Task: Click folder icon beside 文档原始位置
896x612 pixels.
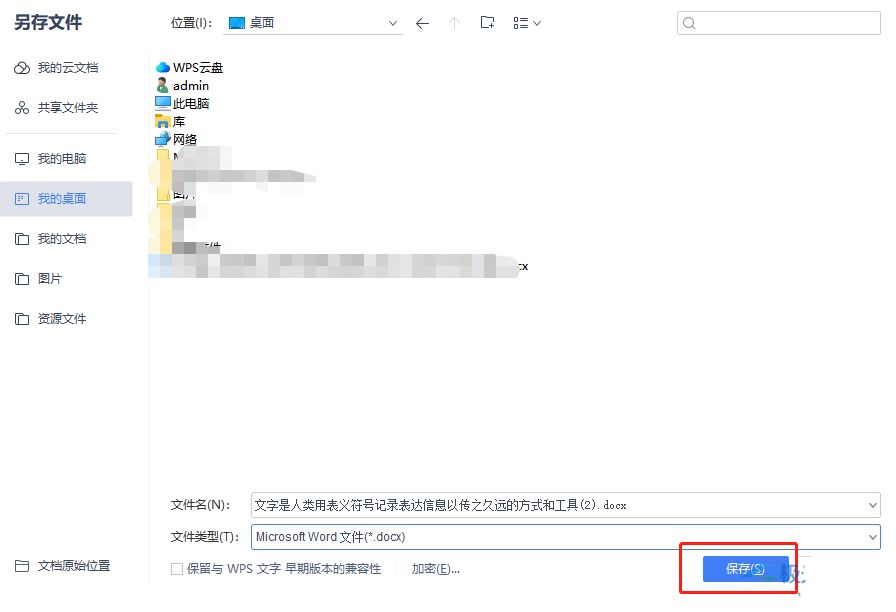Action: [x=22, y=566]
